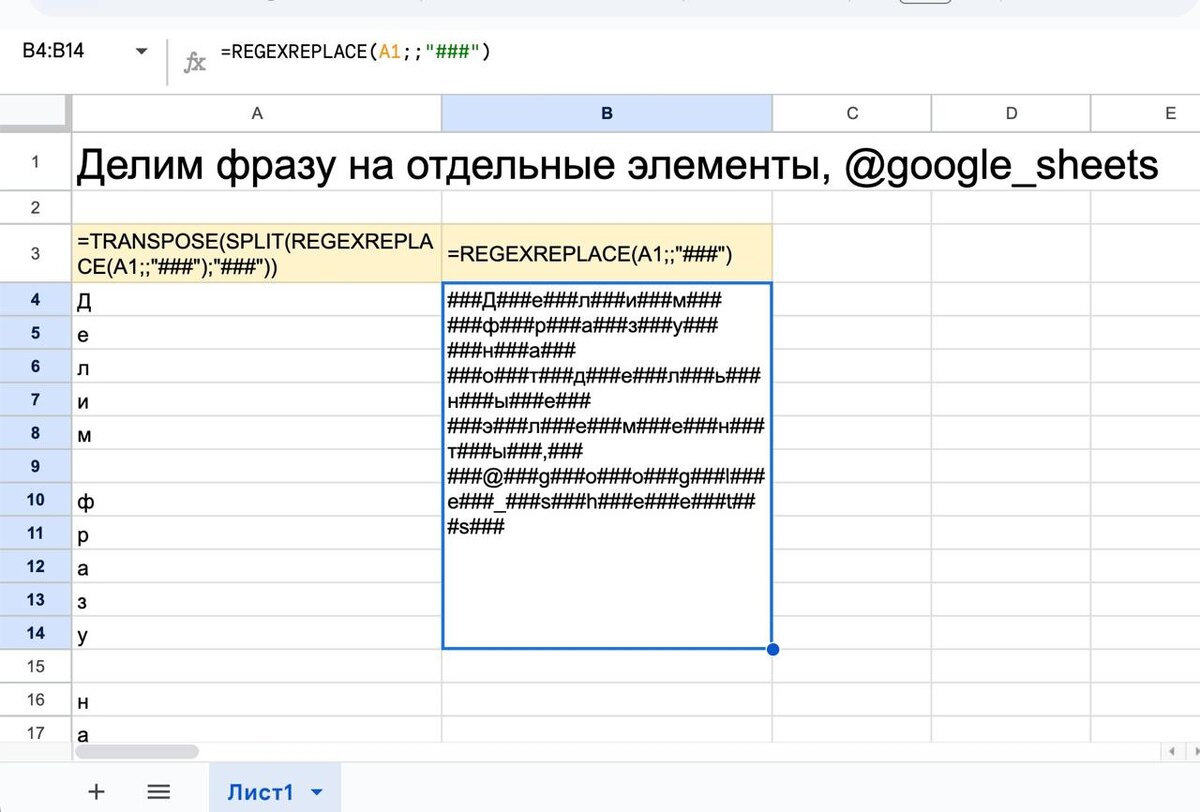Image resolution: width=1200 pixels, height=812 pixels.
Task: Click cell A13 containing "з"
Action: (257, 599)
